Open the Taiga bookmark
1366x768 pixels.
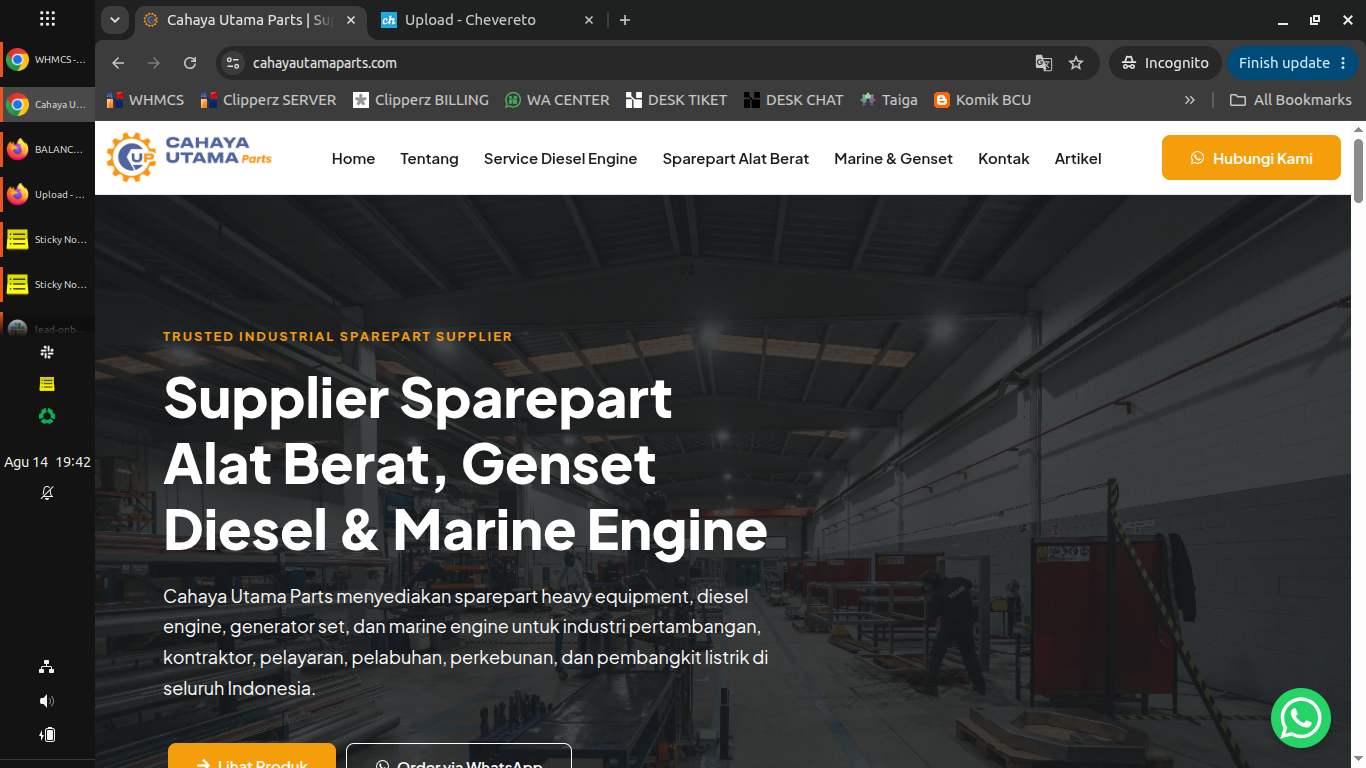888,100
